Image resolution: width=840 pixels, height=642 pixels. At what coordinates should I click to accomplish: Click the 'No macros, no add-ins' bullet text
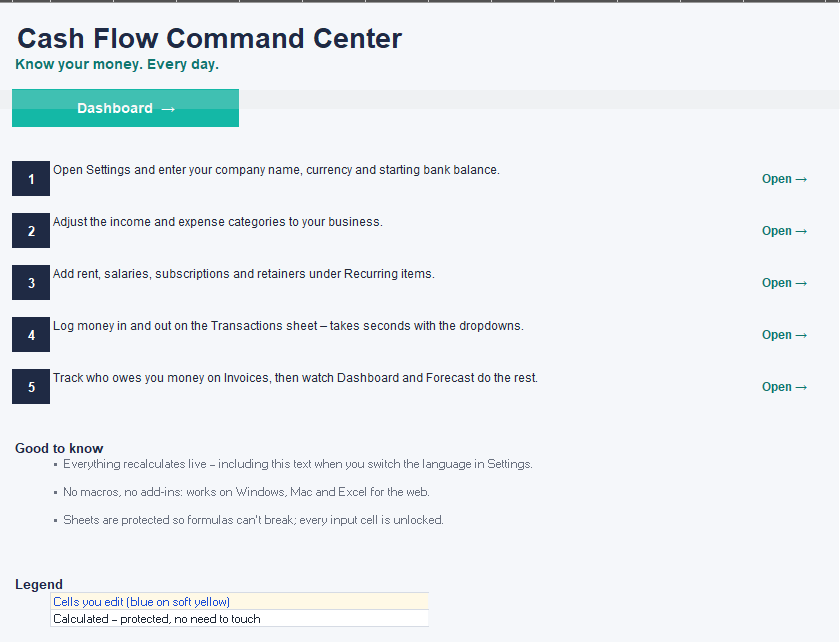(x=246, y=492)
